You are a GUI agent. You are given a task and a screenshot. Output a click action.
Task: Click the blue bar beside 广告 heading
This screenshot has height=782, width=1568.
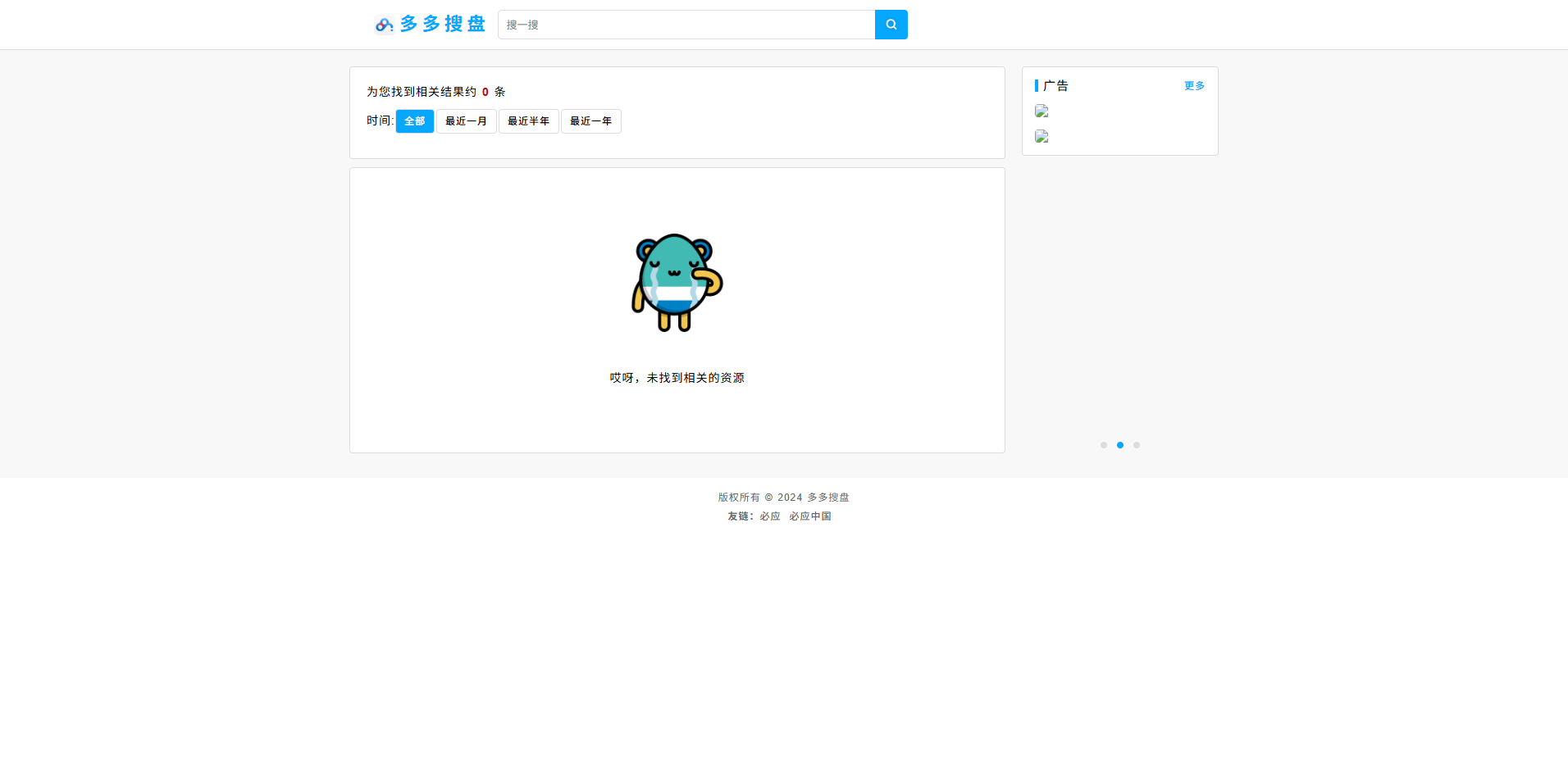[x=1037, y=86]
